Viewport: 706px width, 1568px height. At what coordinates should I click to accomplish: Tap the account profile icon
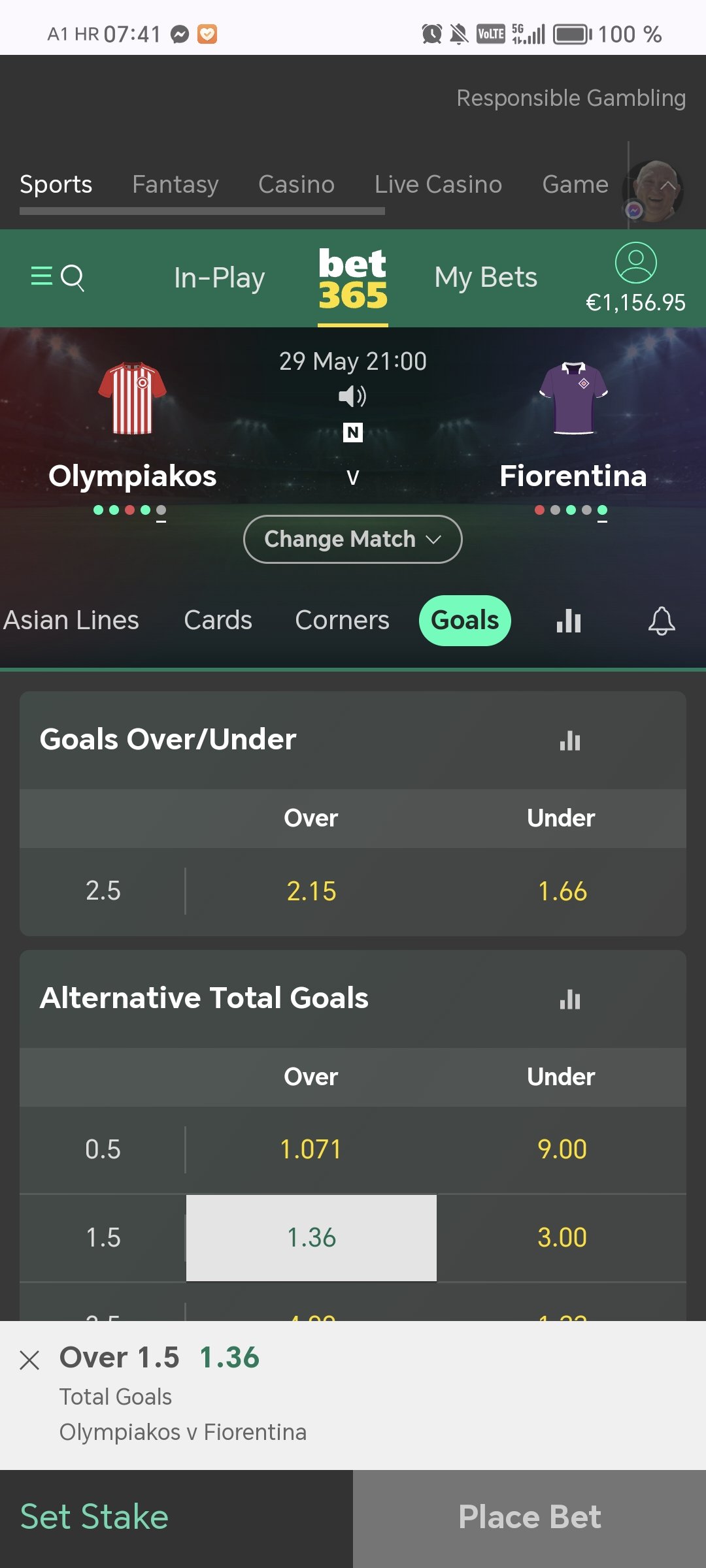(x=635, y=263)
